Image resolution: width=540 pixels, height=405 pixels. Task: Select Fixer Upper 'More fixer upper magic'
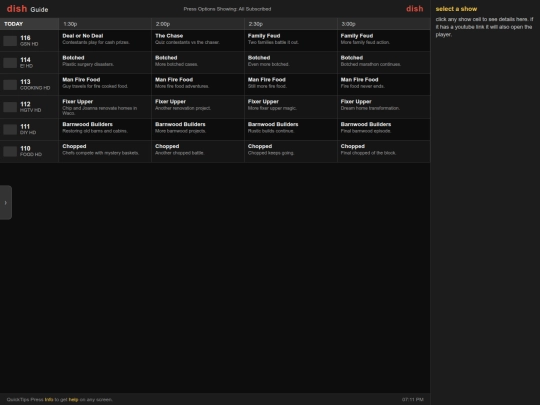pos(291,107)
